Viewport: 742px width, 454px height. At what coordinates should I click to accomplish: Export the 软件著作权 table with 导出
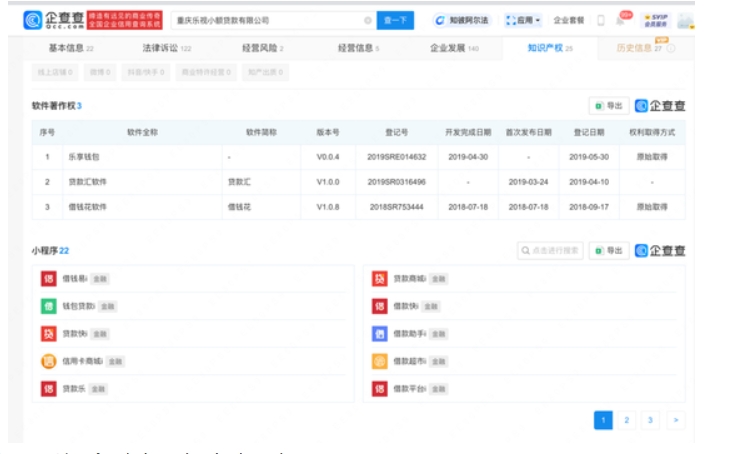tap(608, 105)
